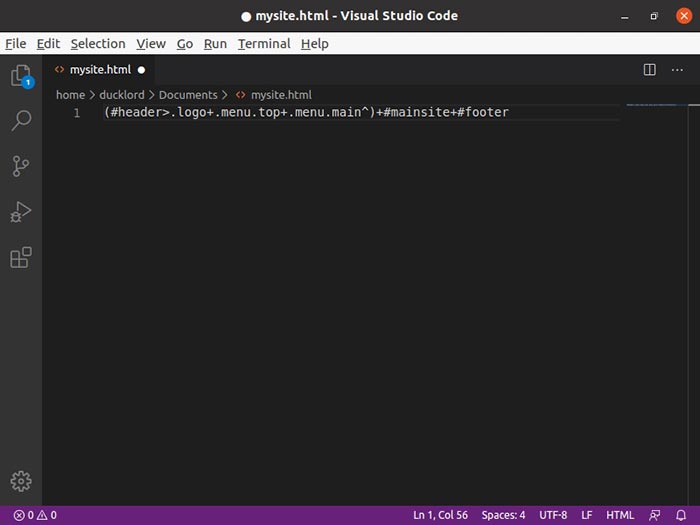Click Ln 1, Col 56 to go to line
Viewport: 700px width, 525px height.
pyautogui.click(x=441, y=515)
